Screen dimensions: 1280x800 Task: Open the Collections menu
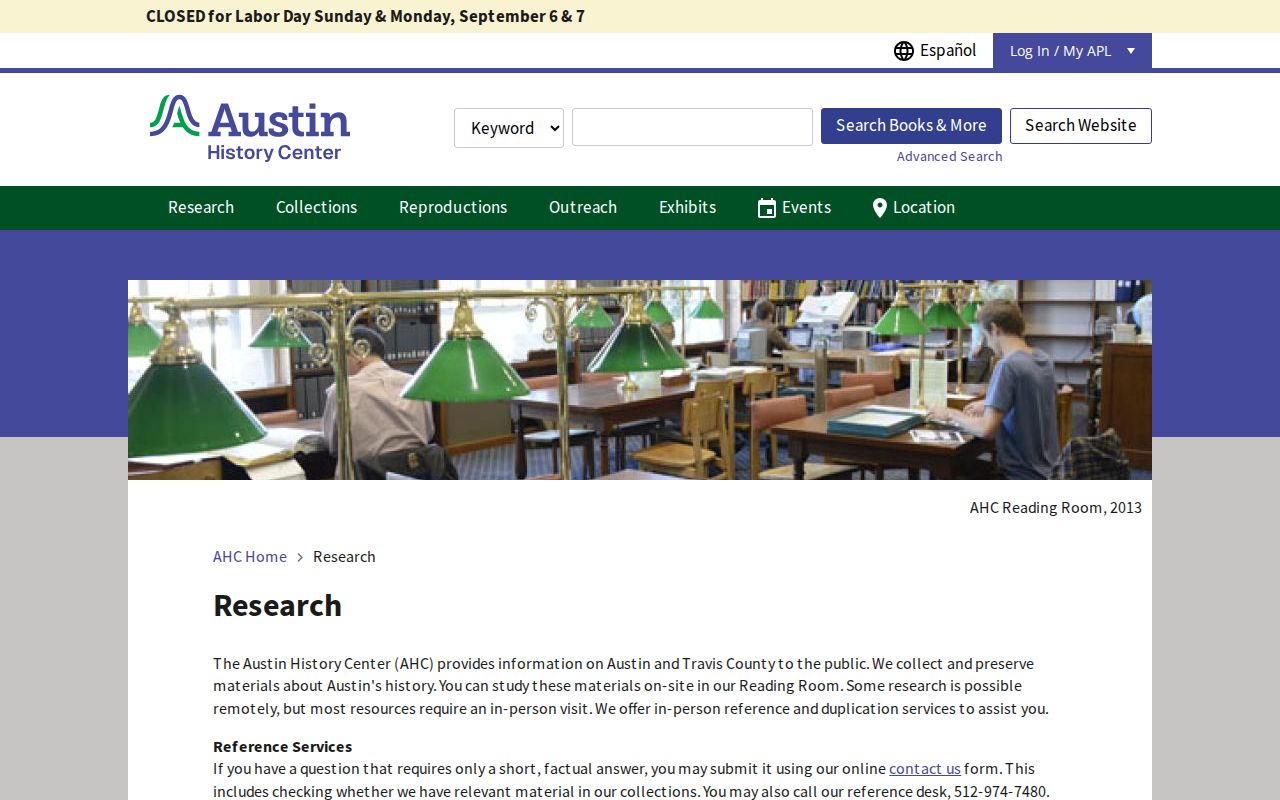pos(316,207)
